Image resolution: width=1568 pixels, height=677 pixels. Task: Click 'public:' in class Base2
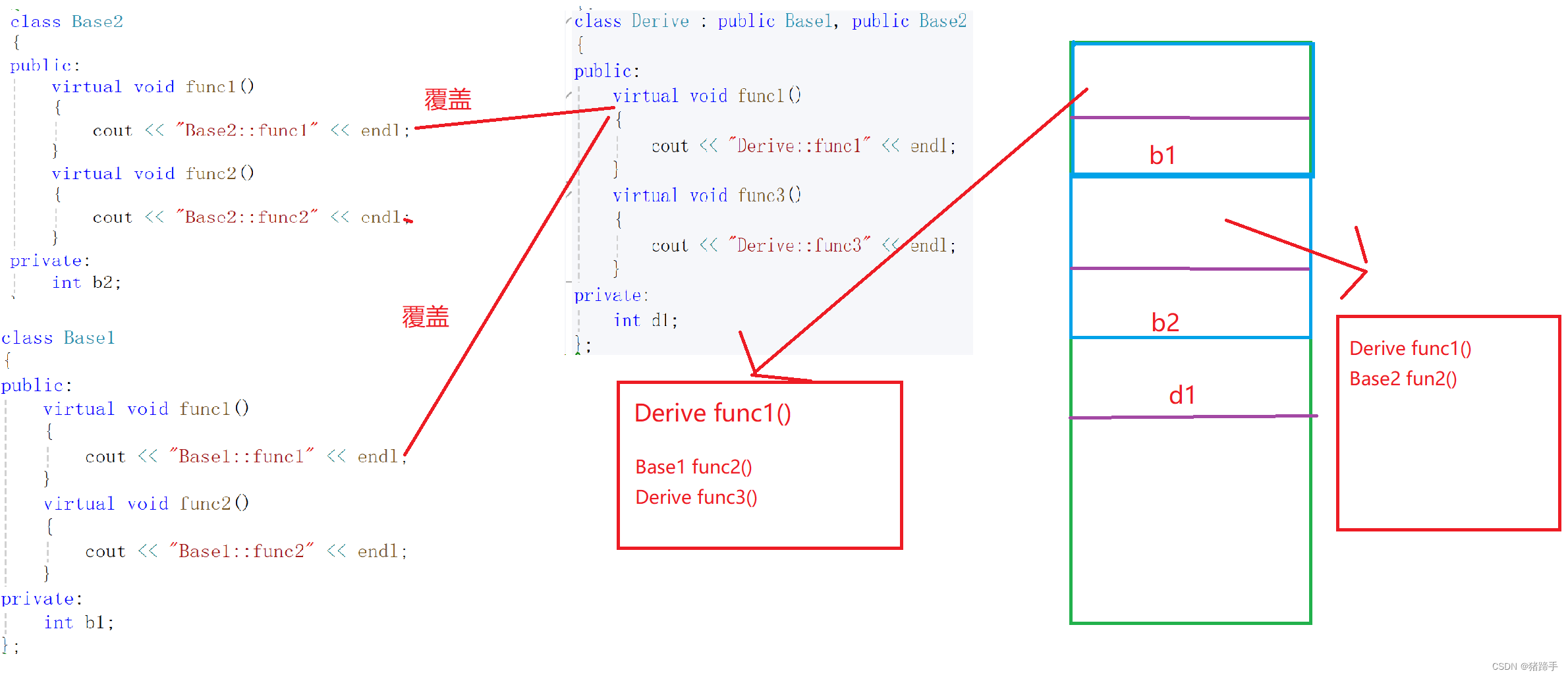(x=45, y=65)
